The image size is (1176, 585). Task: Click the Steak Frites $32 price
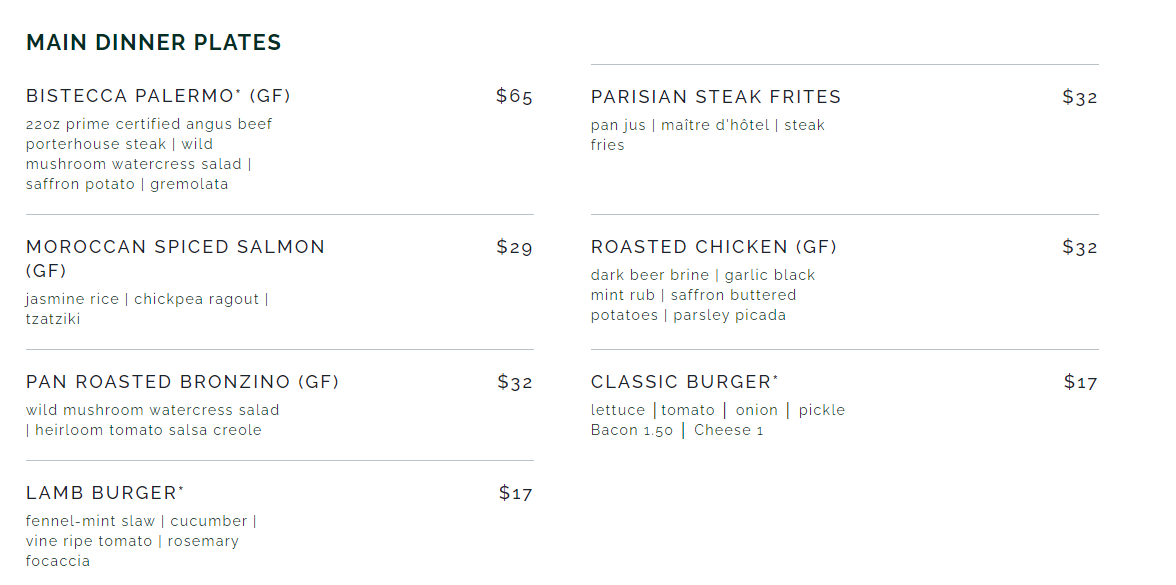click(1079, 97)
